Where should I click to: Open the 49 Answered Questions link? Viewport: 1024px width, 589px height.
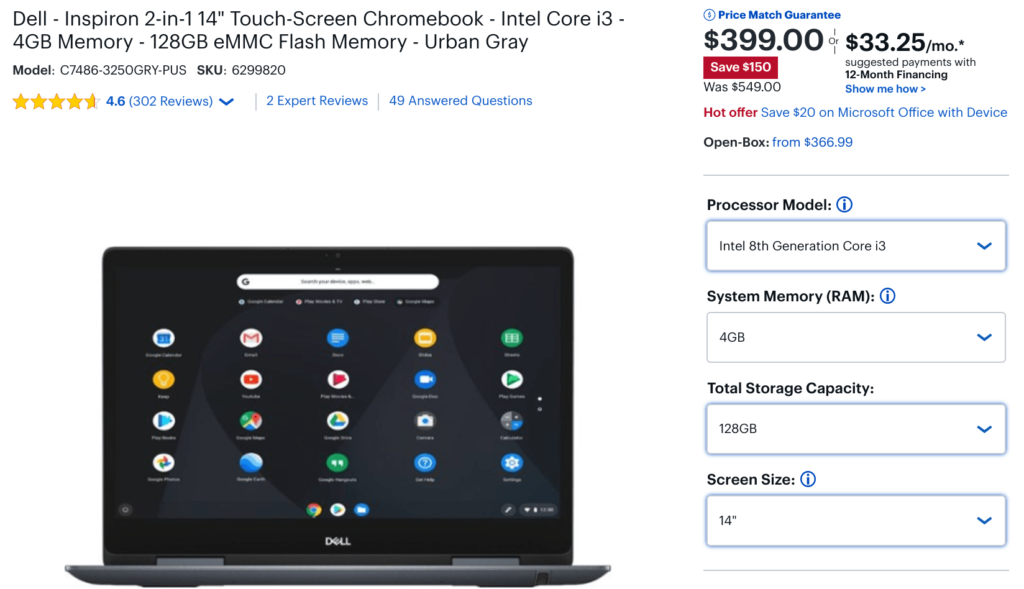460,101
